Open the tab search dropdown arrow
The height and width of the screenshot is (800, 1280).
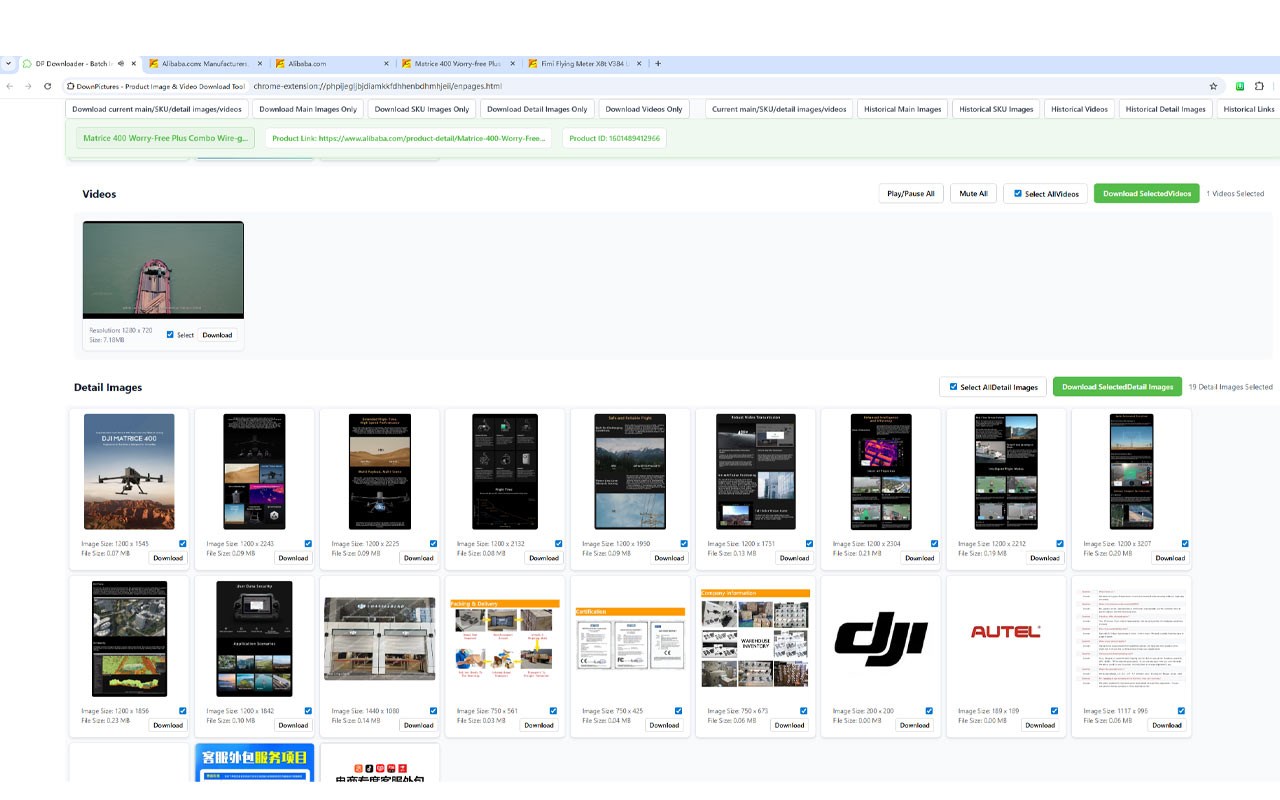(x=8, y=63)
